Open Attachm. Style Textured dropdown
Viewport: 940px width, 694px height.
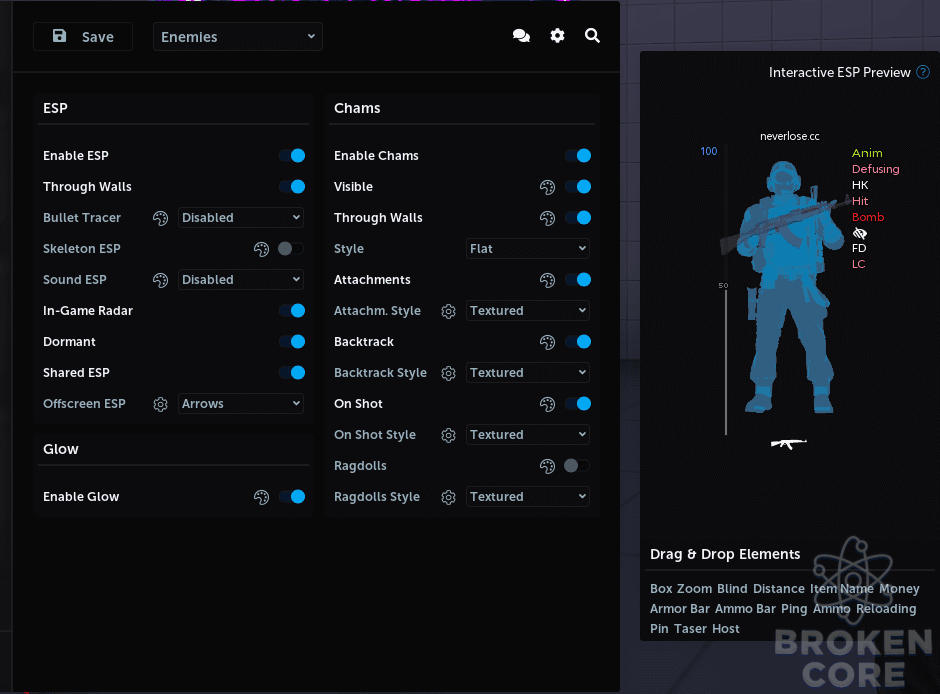pyautogui.click(x=528, y=310)
